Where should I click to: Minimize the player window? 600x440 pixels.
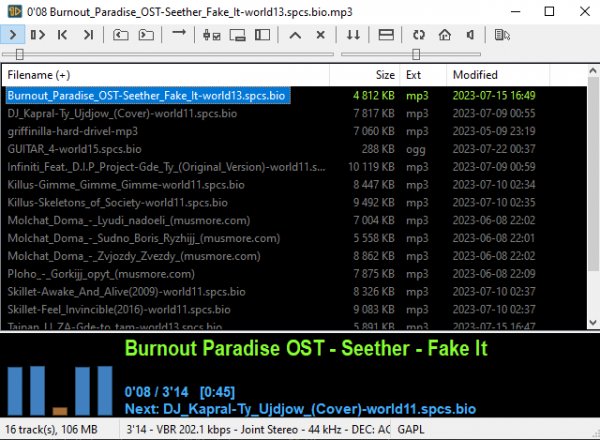(515, 11)
